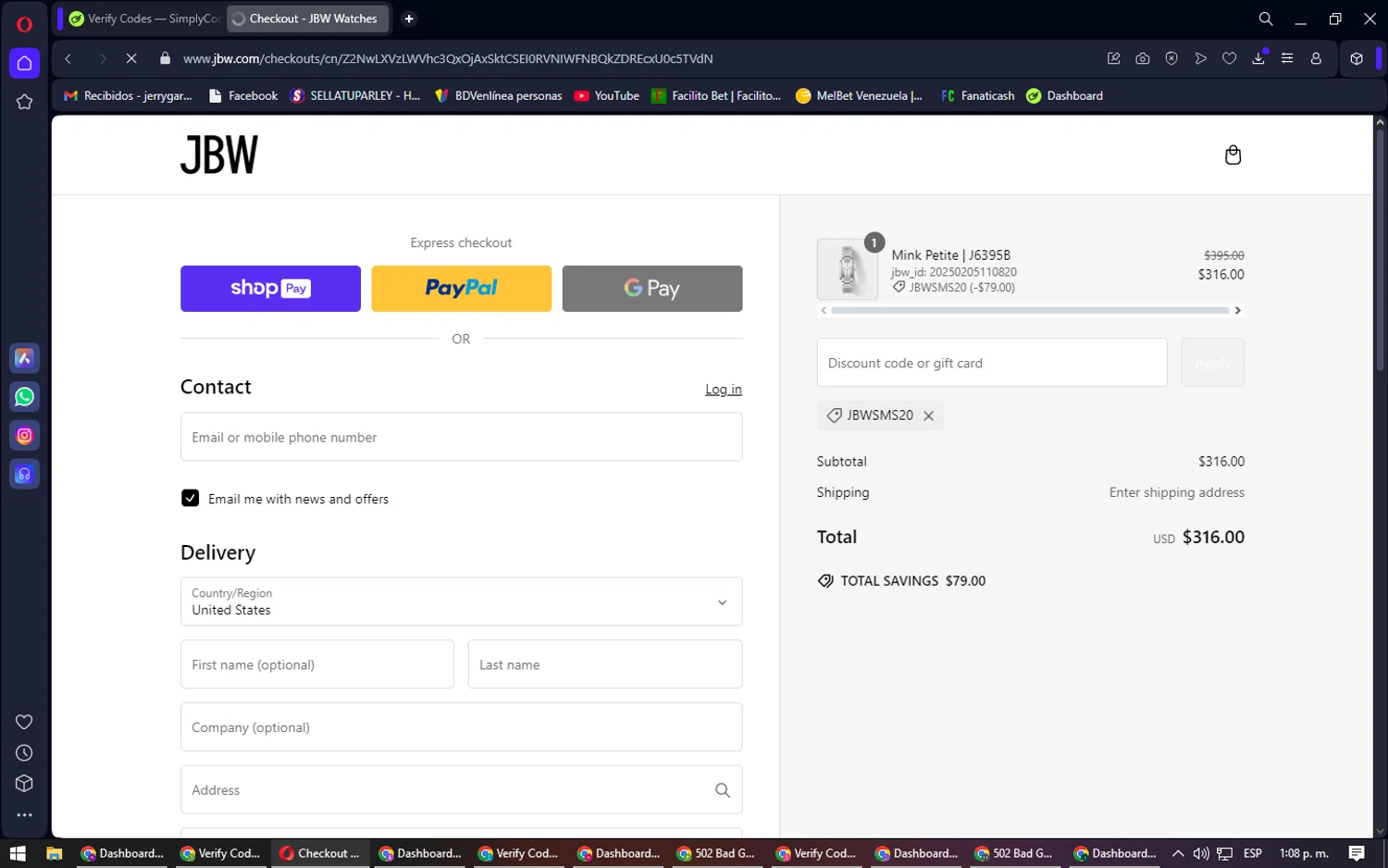Open the shopping bag cart icon
1388x868 pixels.
click(1233, 155)
